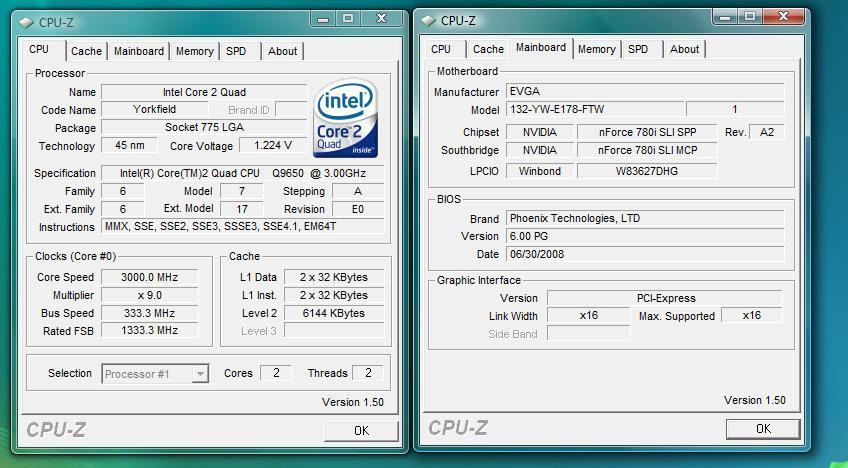Click the L1 Data value 2 x 32 KBytes
Screen dimensions: 848x468
[x=334, y=277]
